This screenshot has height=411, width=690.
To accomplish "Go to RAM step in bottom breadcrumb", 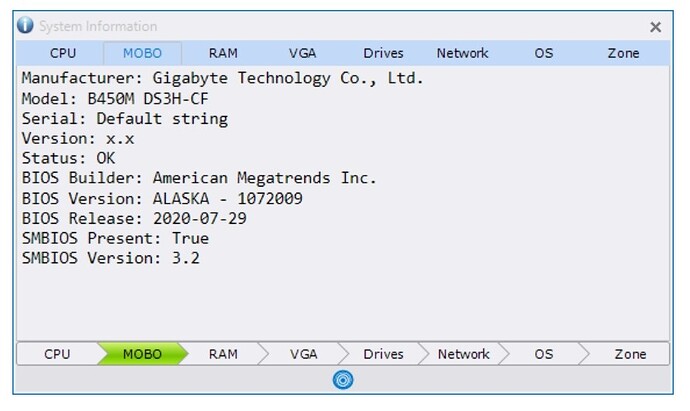I will [x=223, y=354].
